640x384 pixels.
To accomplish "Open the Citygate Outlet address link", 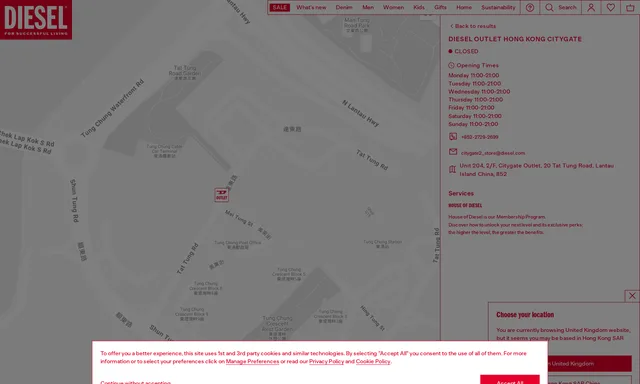I will coord(536,170).
